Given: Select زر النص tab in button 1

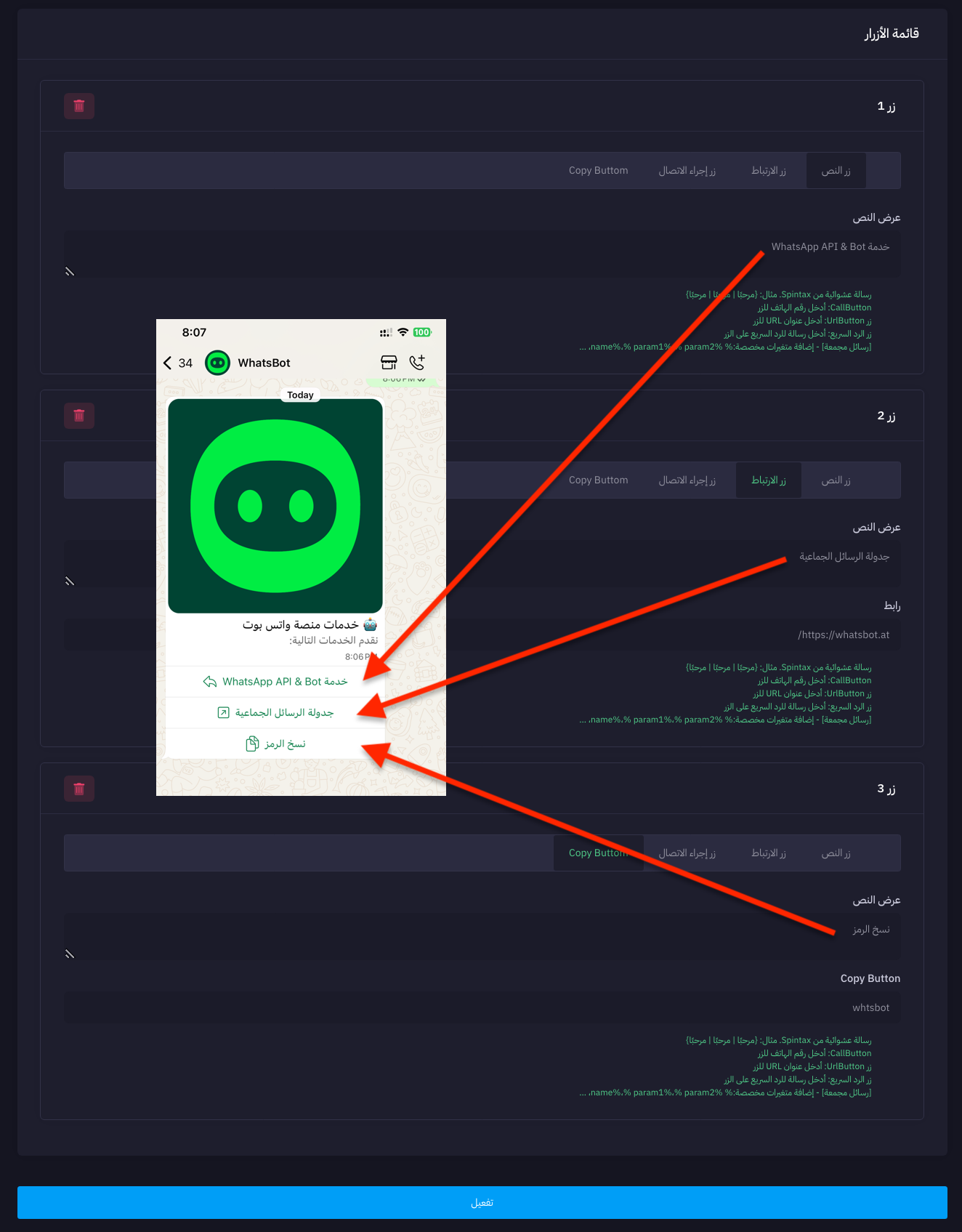Looking at the screenshot, I should click(836, 171).
